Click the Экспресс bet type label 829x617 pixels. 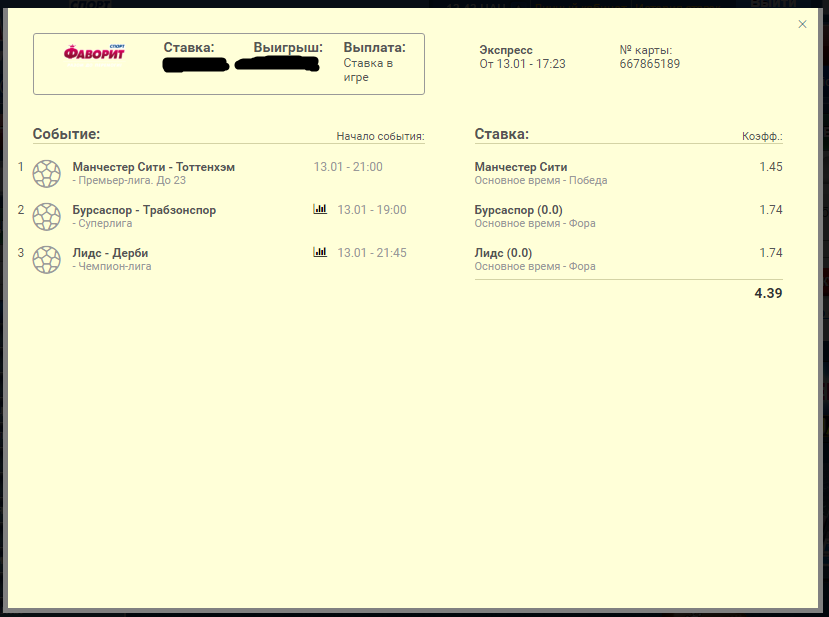click(x=505, y=50)
